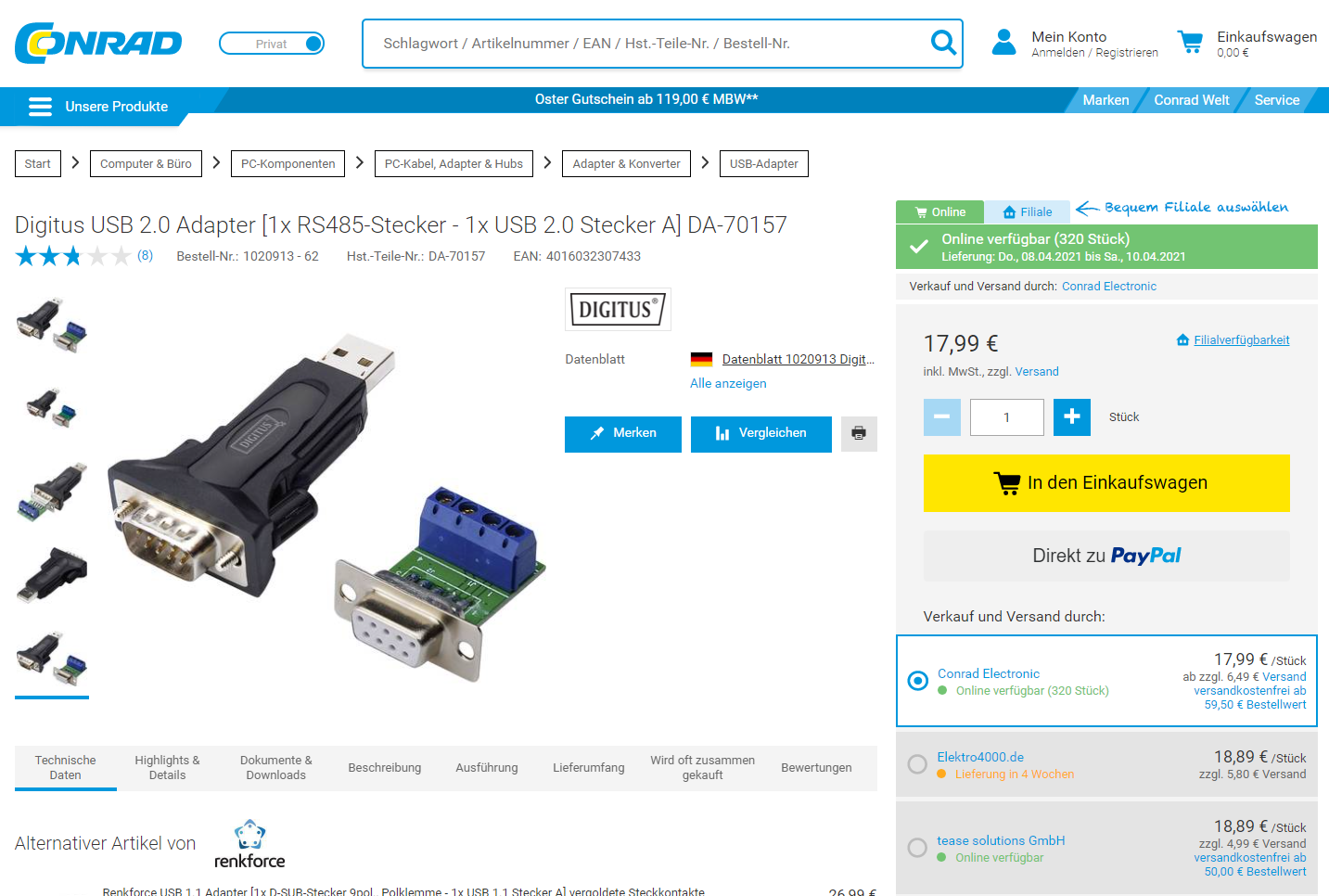This screenshot has height=896, width=1329.
Task: Click German flag icon beside Datenblatt
Action: tap(701, 359)
